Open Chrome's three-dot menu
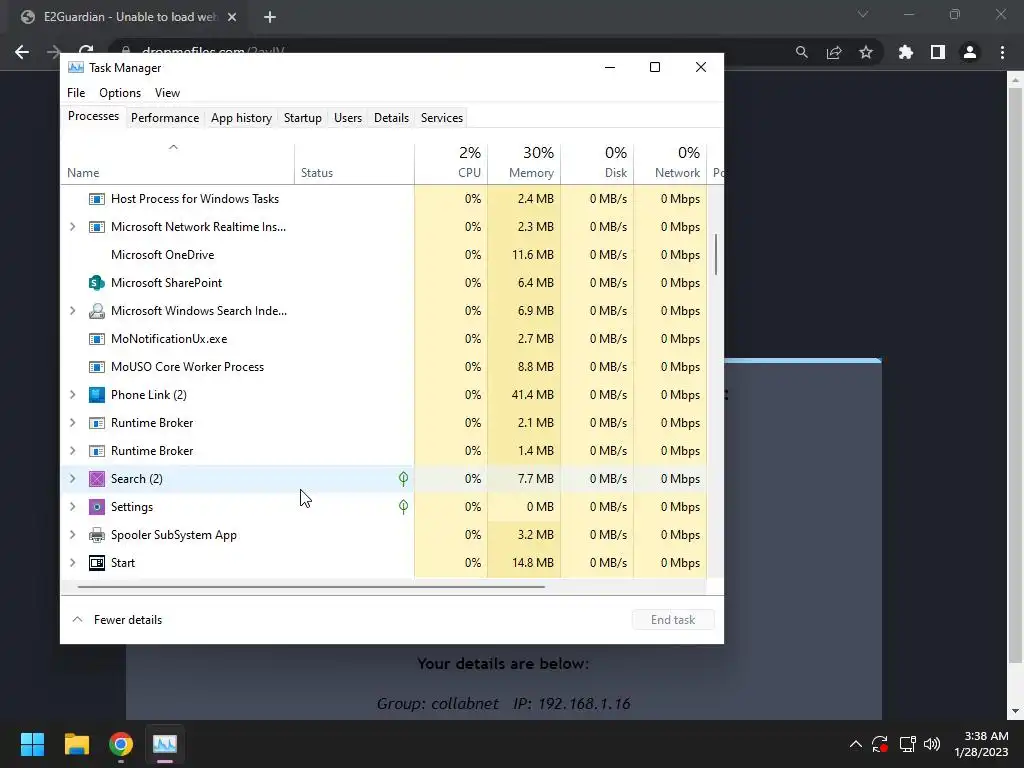Screen dimensions: 1024x768 (x=1002, y=52)
